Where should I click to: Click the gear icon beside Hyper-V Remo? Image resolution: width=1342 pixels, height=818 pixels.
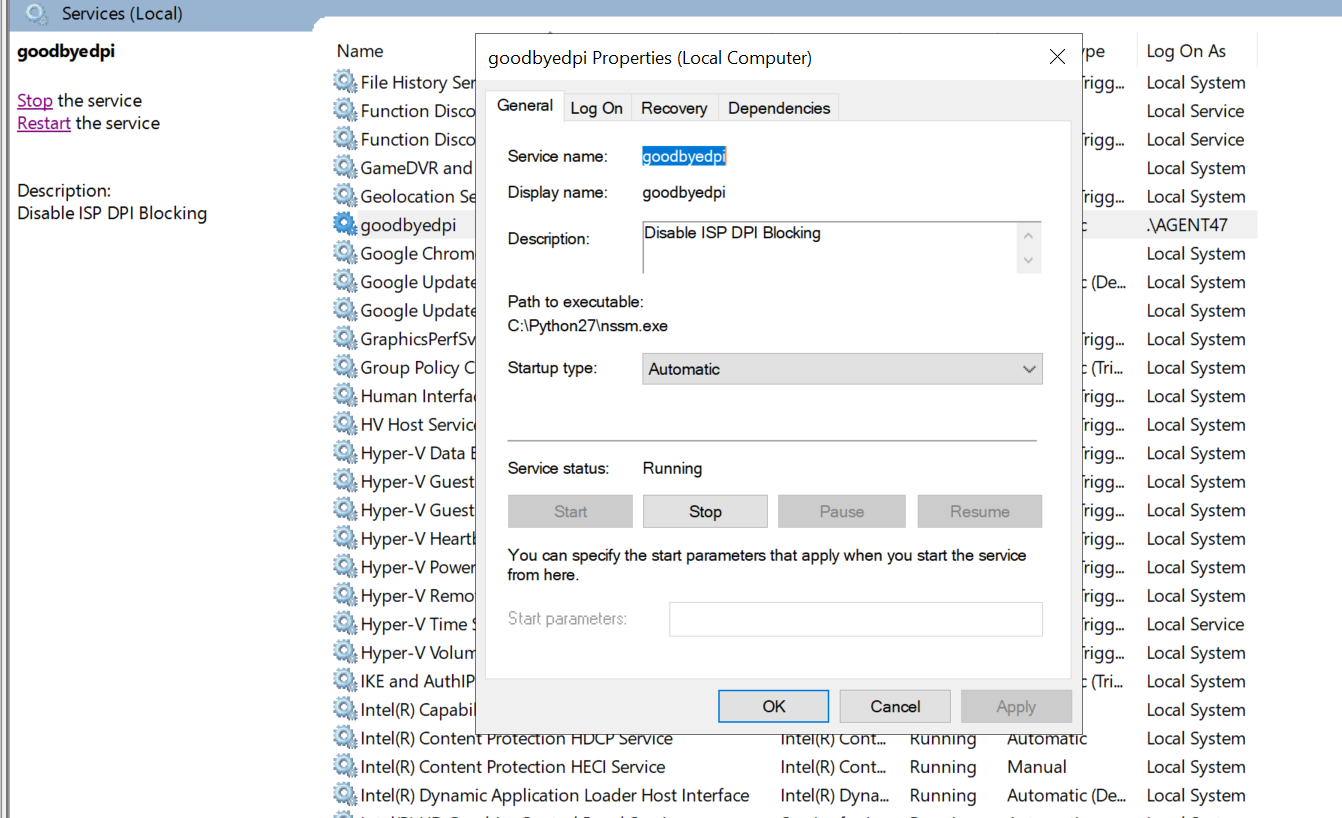pos(345,595)
